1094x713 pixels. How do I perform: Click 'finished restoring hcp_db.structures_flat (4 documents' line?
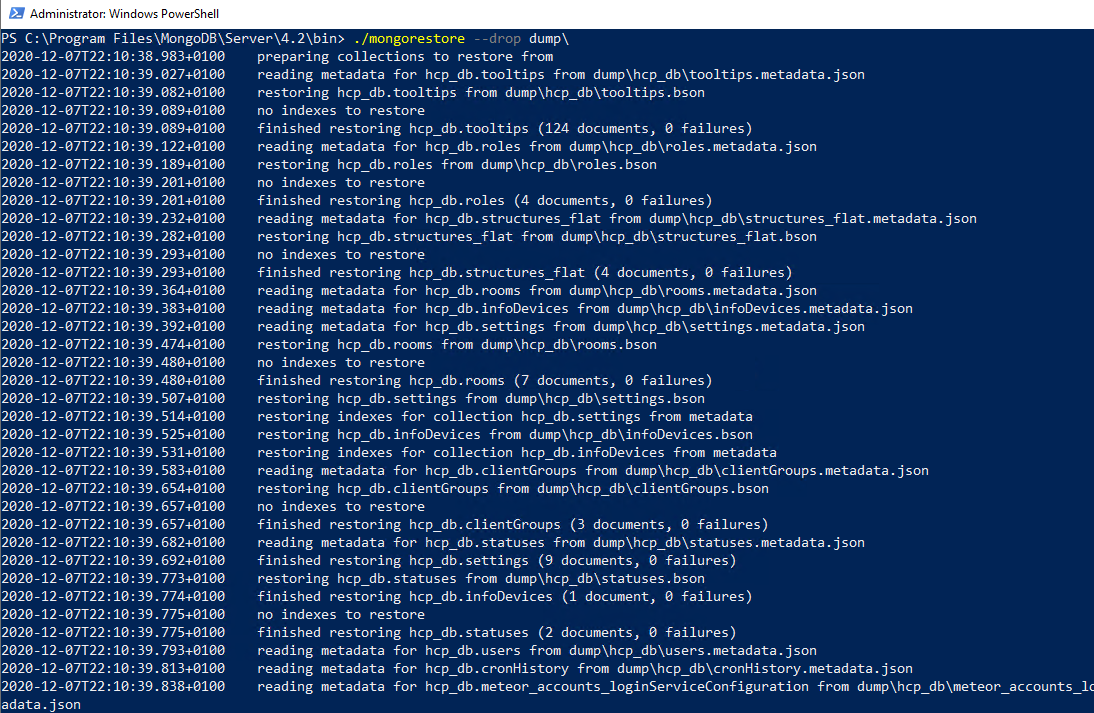pos(525,272)
